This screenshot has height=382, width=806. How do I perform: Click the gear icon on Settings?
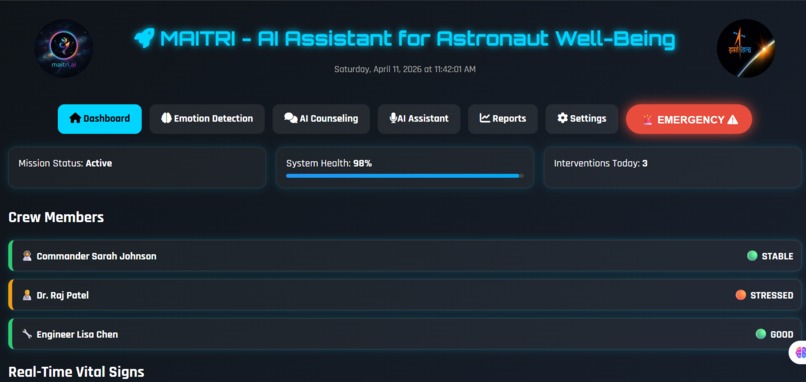(562, 118)
